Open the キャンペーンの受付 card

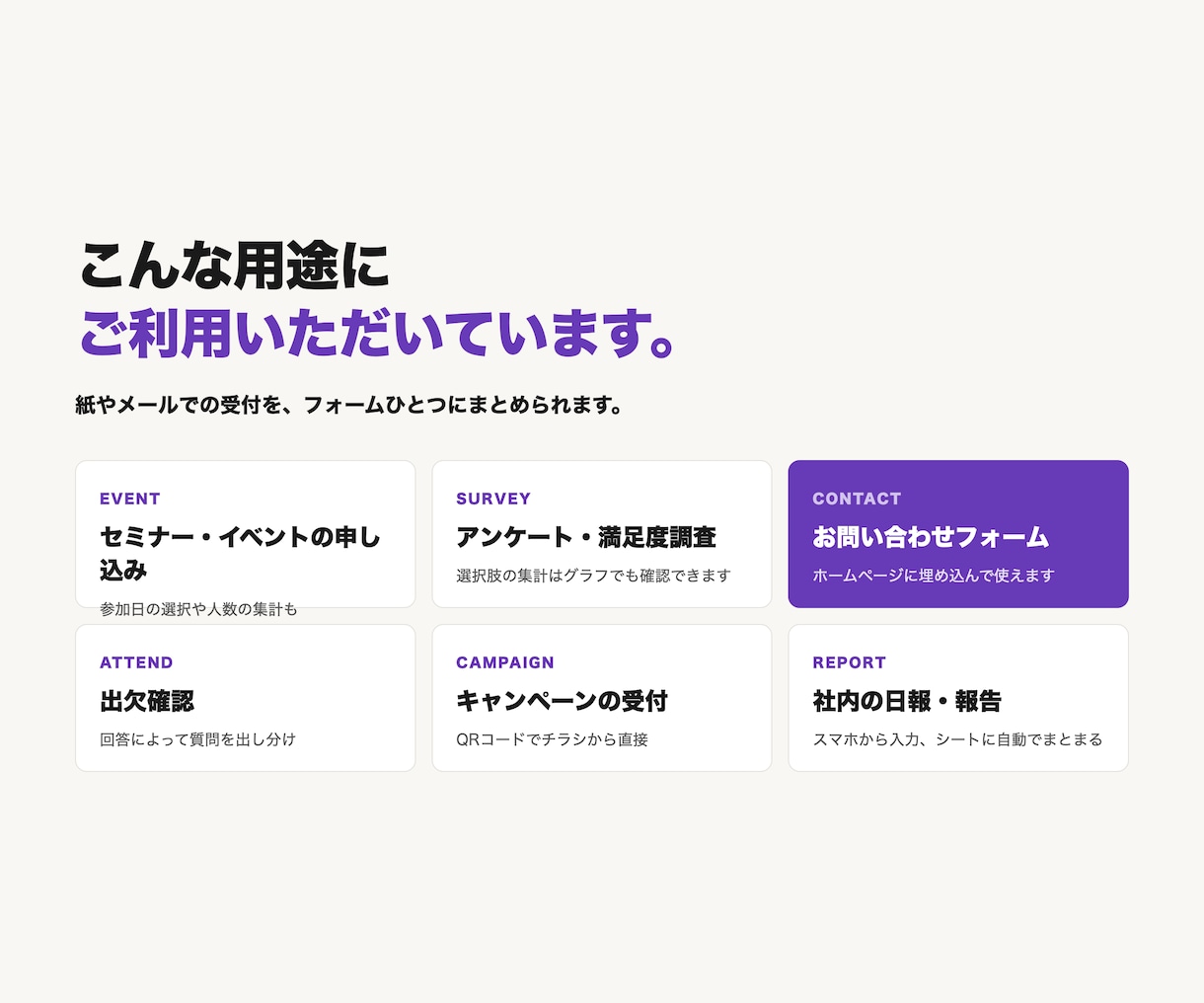coord(602,698)
